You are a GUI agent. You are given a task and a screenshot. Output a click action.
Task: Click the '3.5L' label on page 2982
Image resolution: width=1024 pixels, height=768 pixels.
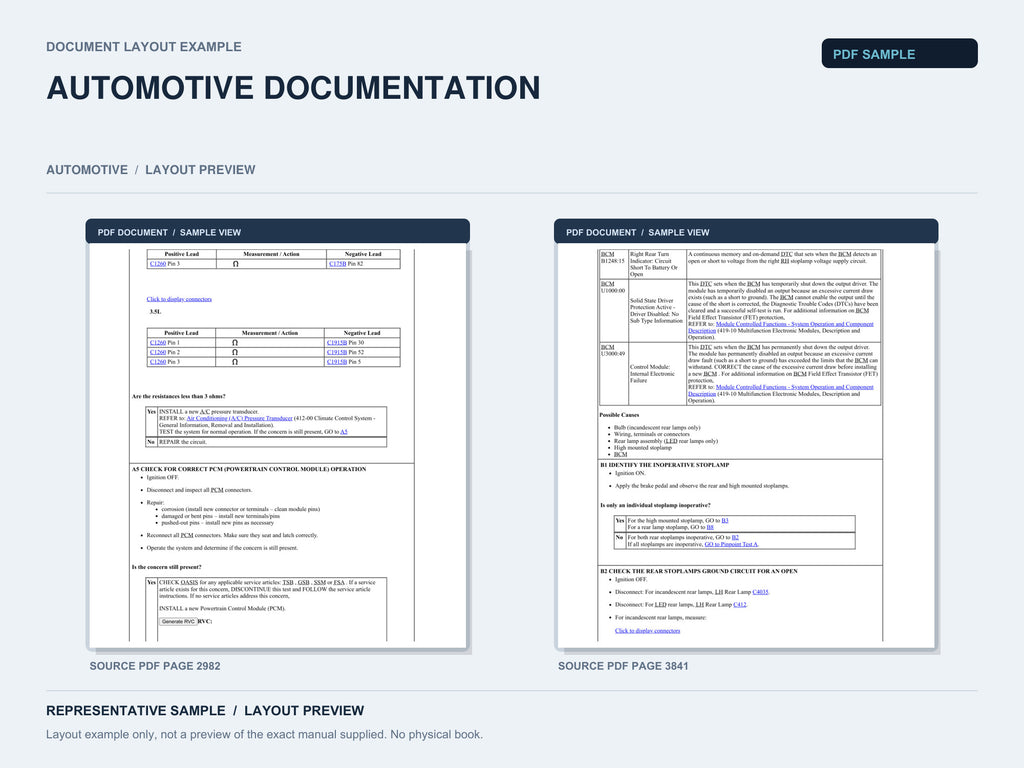point(155,312)
